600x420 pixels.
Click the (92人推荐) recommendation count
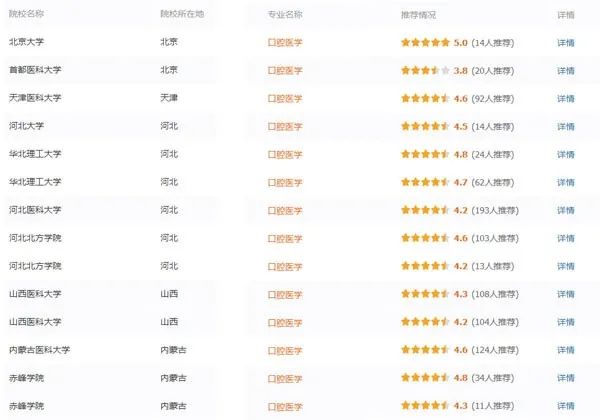[x=492, y=99]
